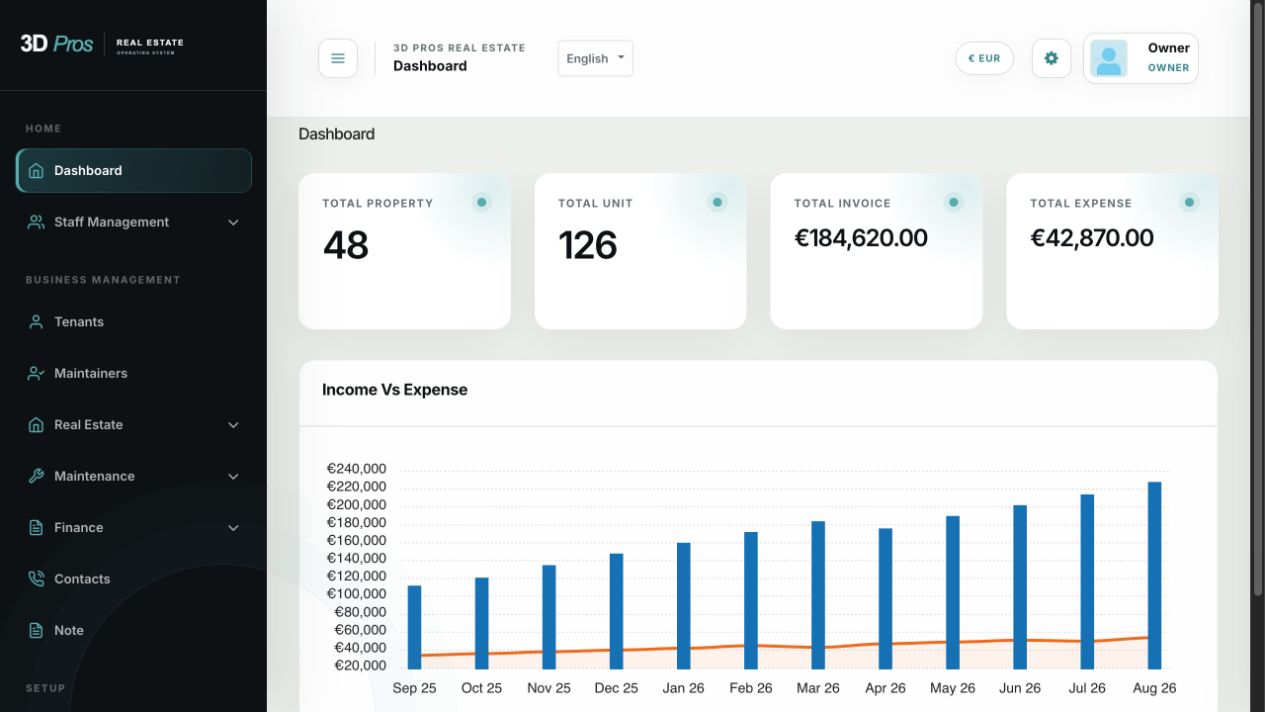The width and height of the screenshot is (1265, 712).
Task: Click the €184,620.00 invoice total
Action: click(861, 238)
